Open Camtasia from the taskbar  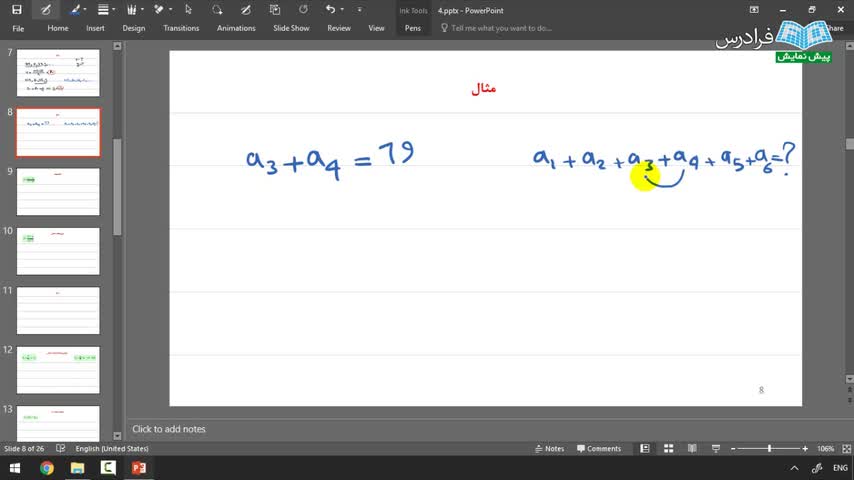point(108,468)
